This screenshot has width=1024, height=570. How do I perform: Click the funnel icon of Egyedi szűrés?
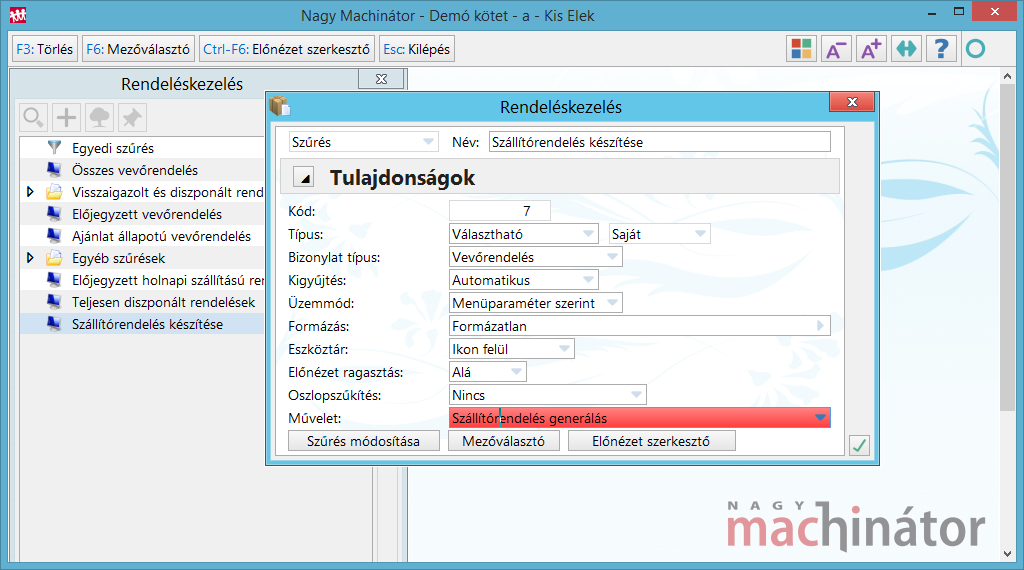tap(54, 148)
